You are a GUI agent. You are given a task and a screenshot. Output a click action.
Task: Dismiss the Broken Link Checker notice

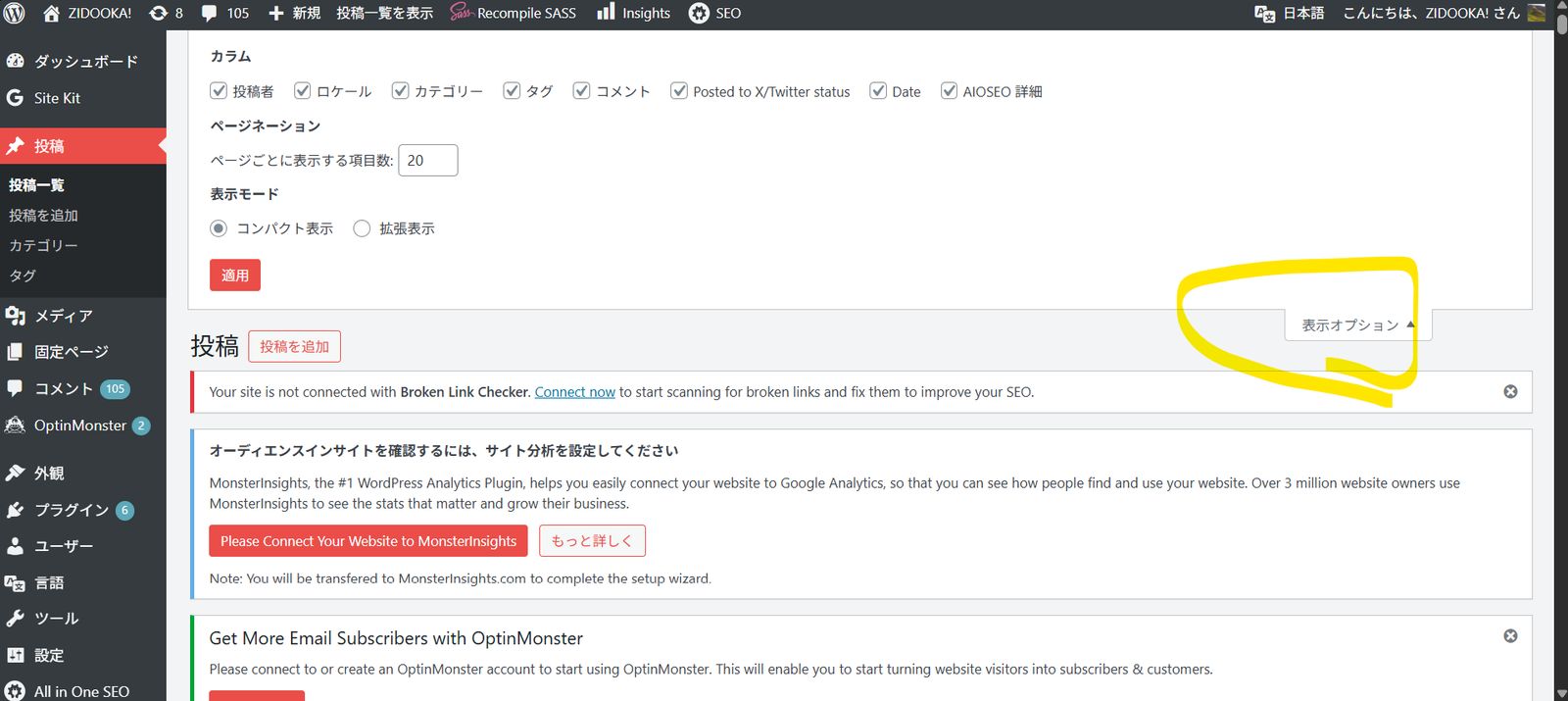[x=1510, y=391]
